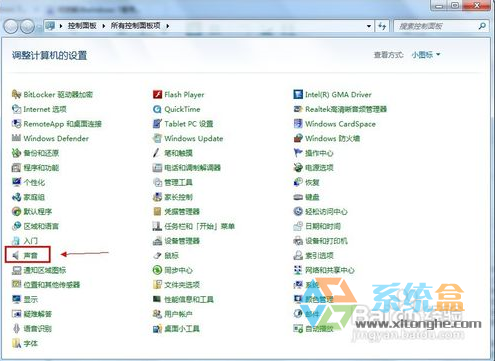Screen dimensions: 495x361
Task: Open the 用户帐户 icon
Action: [157, 314]
